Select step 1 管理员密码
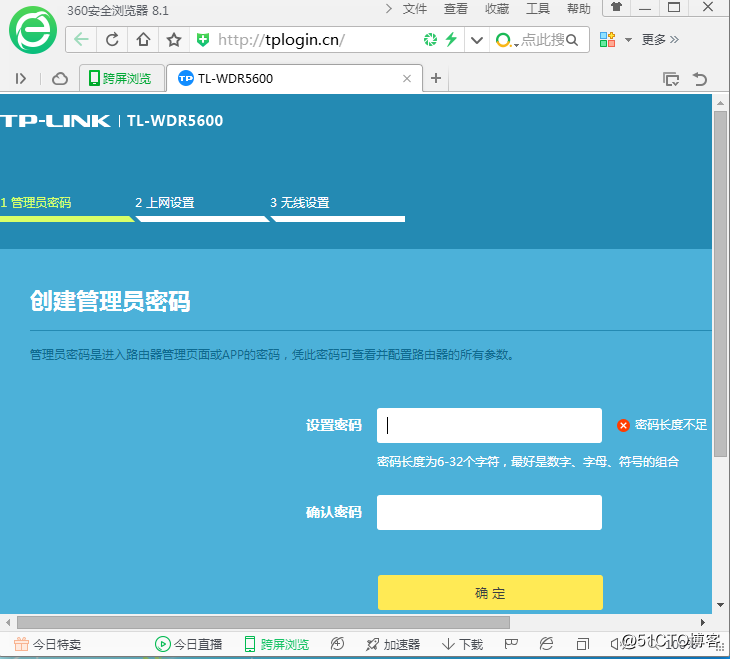The height and width of the screenshot is (659, 730). 36,203
